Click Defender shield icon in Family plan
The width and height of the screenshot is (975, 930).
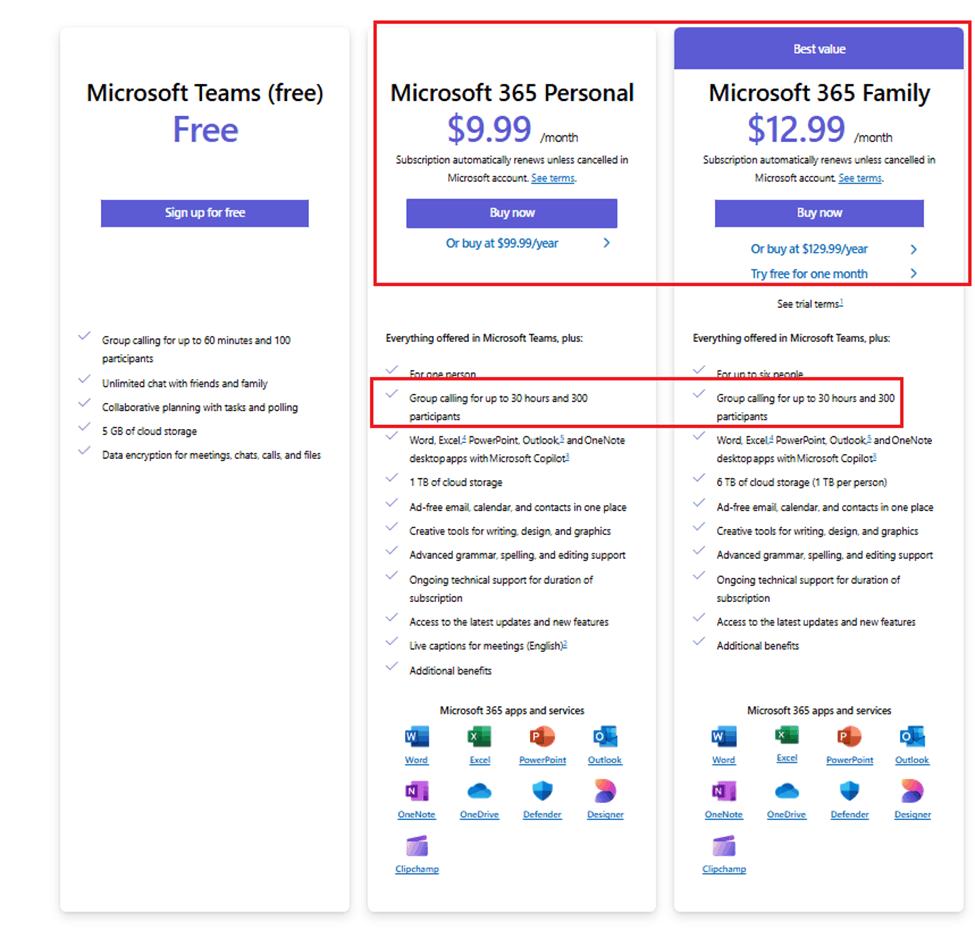point(849,791)
